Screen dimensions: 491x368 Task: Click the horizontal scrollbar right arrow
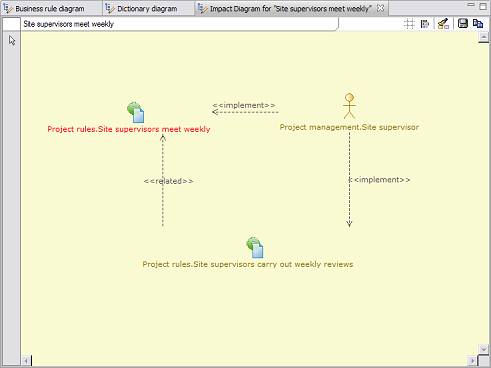[472, 361]
